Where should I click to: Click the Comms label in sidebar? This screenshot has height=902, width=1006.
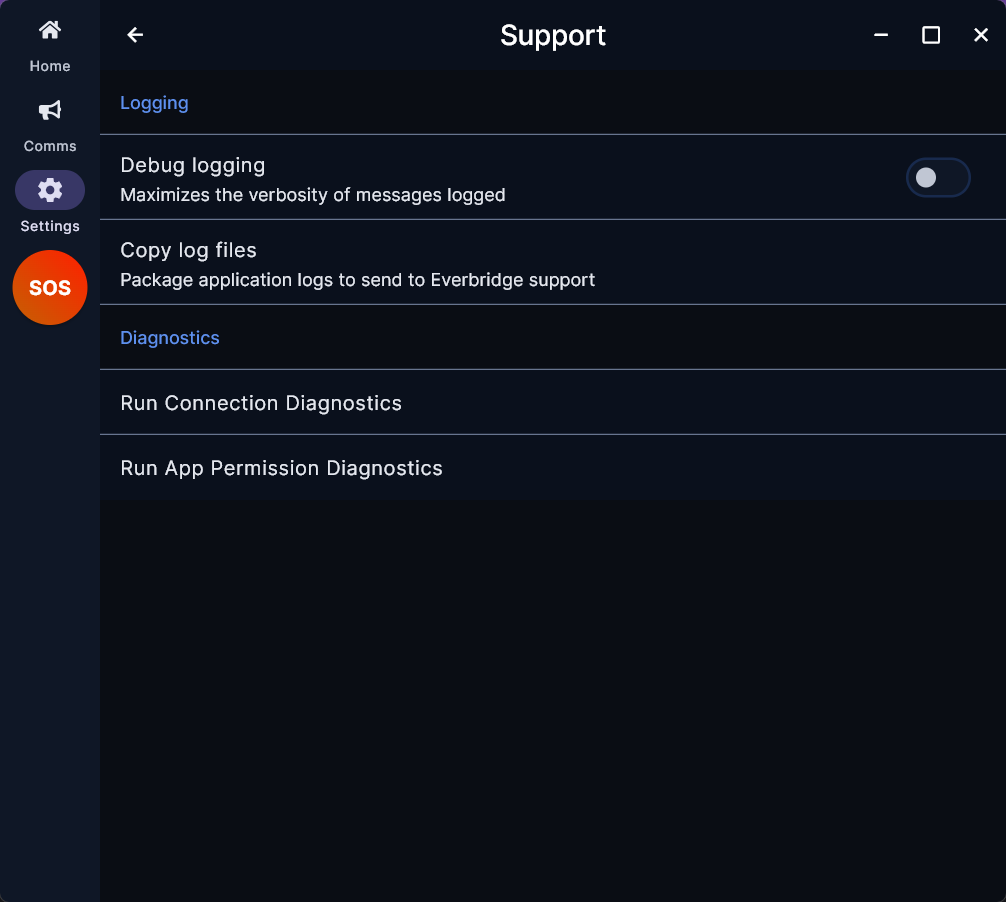coord(49,146)
